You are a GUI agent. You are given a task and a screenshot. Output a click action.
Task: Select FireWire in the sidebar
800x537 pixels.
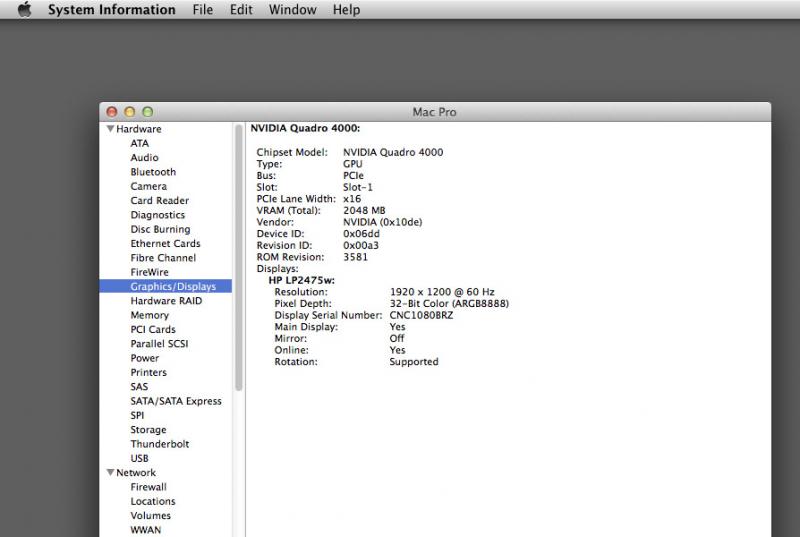[149, 272]
